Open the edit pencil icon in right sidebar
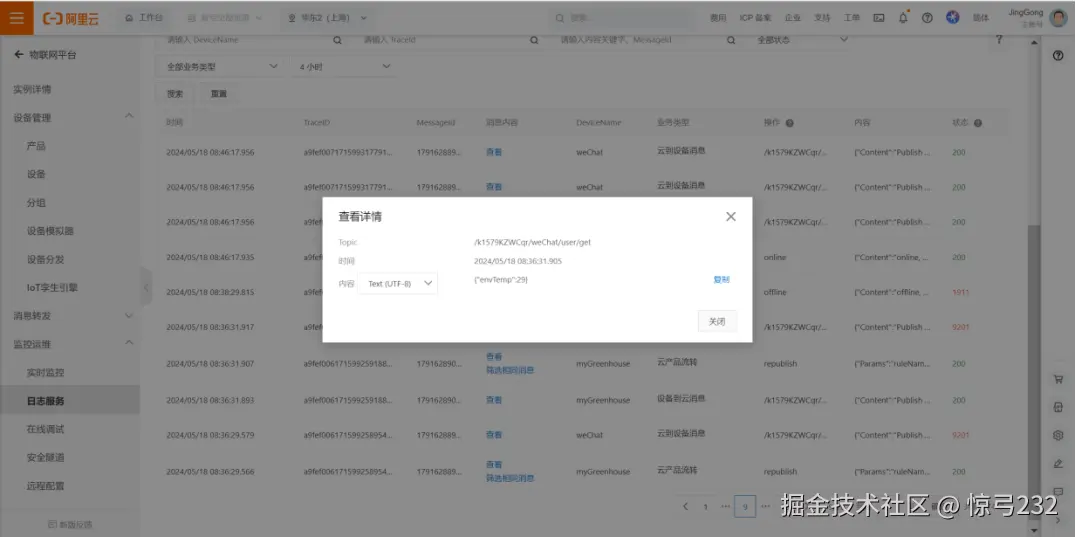The image size is (1076, 537). [1057, 464]
